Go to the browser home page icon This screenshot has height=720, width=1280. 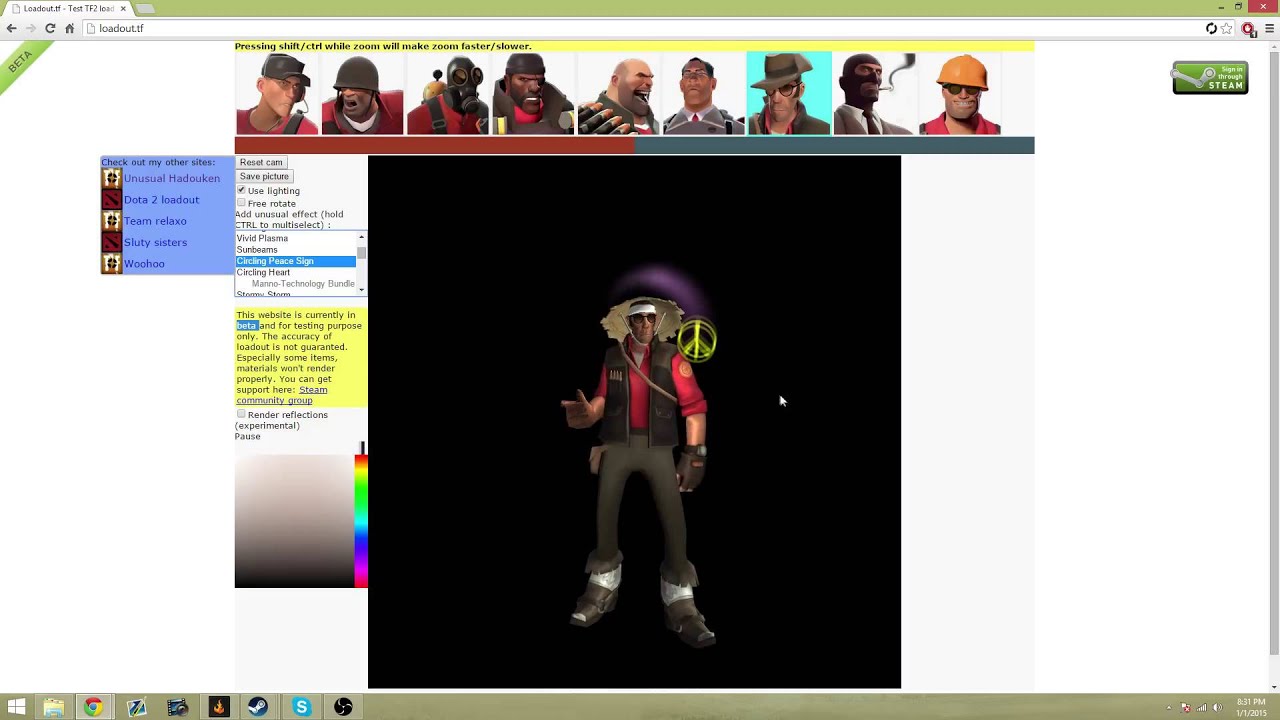point(69,28)
